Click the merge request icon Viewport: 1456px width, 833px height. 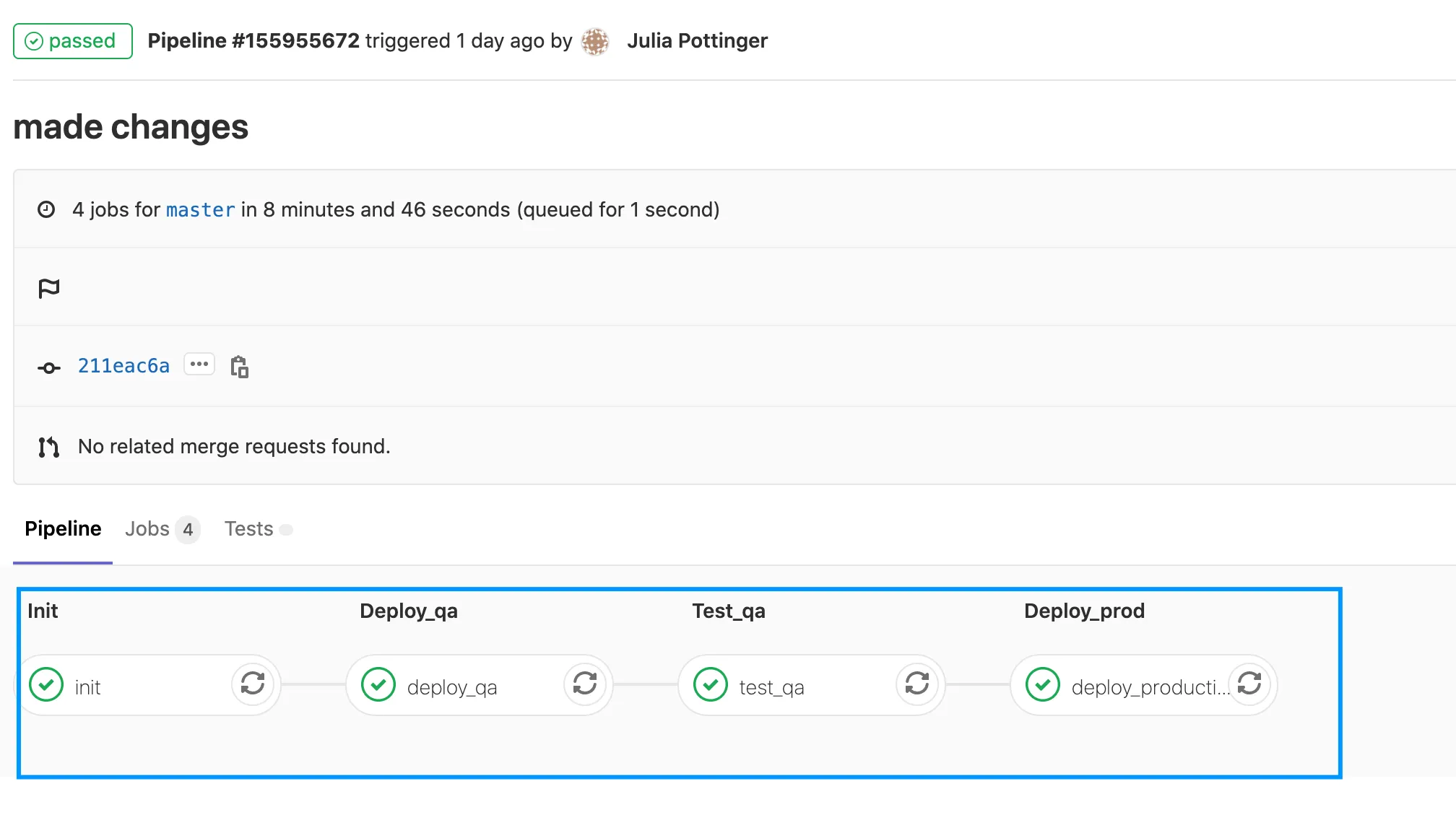coord(48,448)
